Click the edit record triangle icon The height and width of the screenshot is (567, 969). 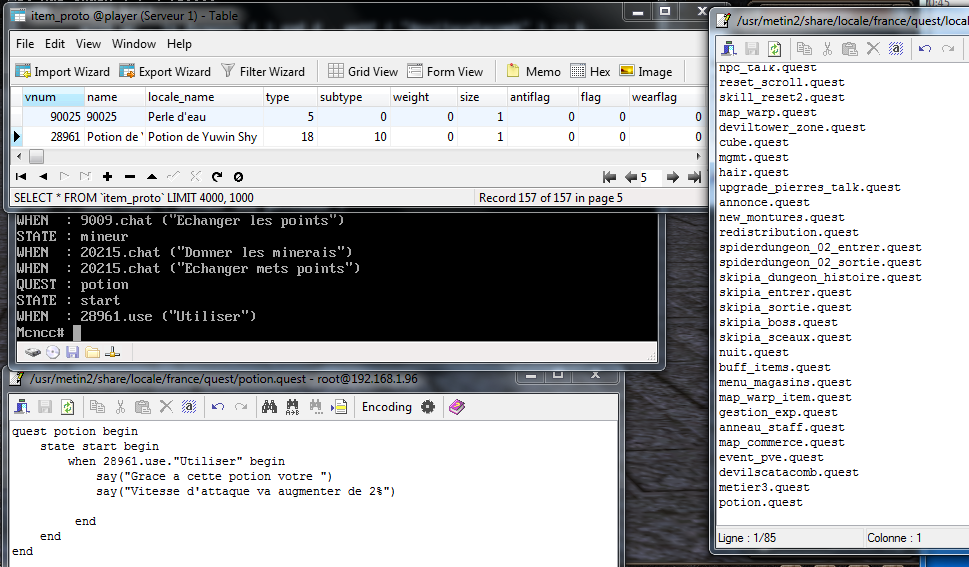(x=152, y=177)
